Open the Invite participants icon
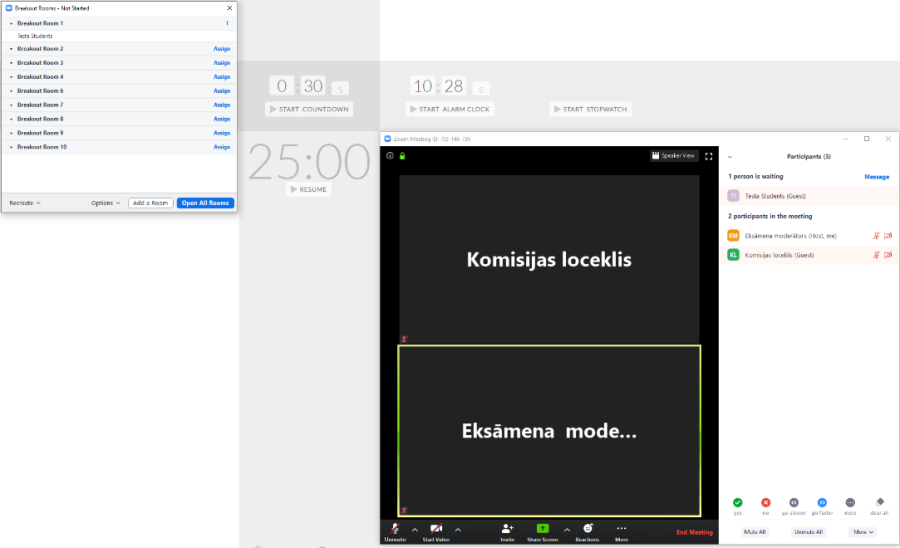 [x=507, y=528]
